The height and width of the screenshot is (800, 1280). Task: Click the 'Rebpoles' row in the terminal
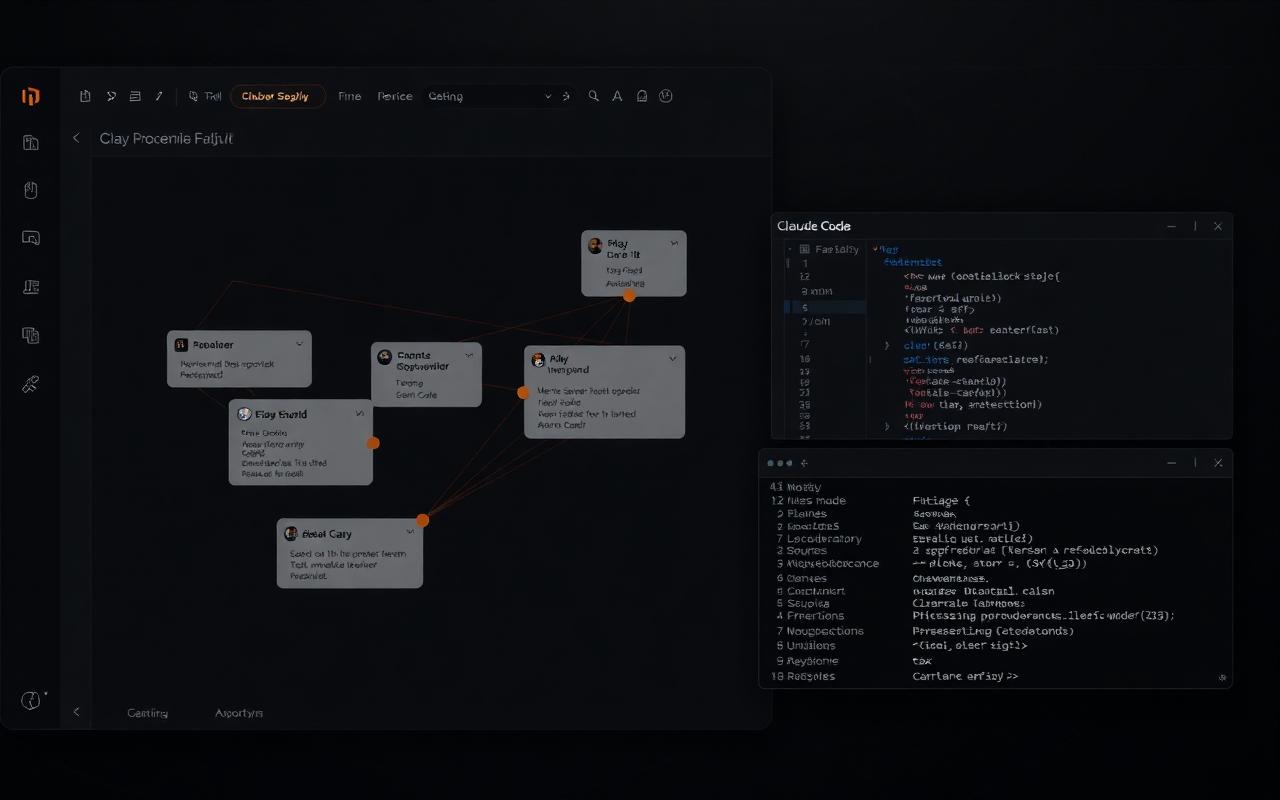click(x=810, y=676)
